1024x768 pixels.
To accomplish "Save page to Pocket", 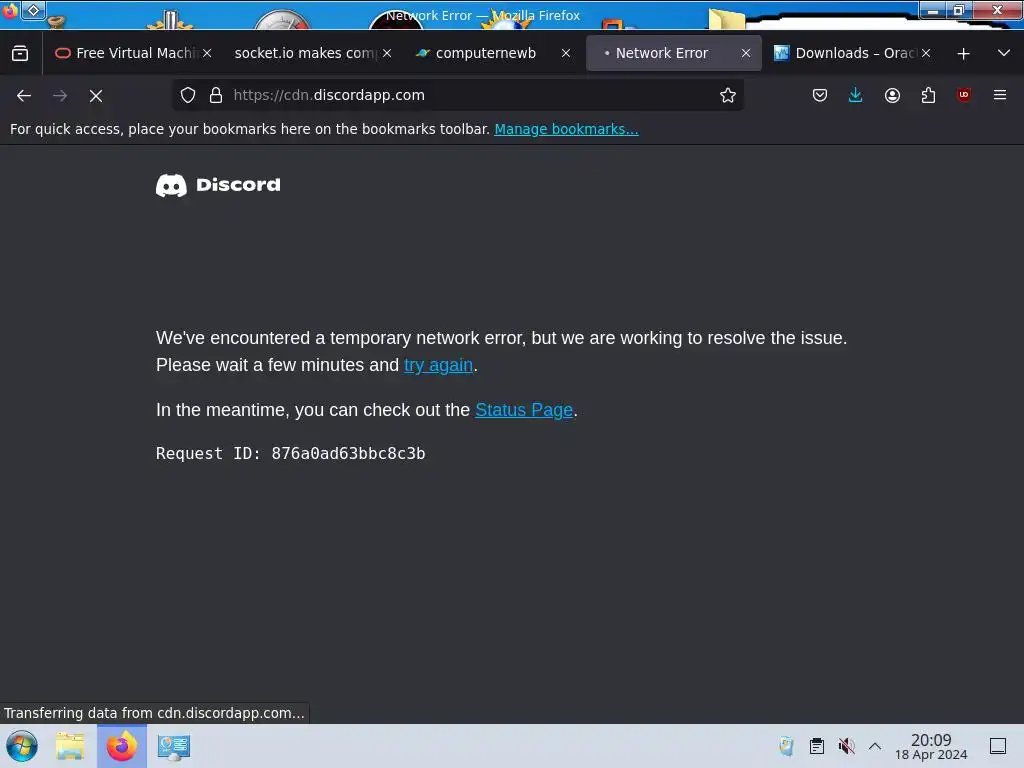I will [x=820, y=95].
